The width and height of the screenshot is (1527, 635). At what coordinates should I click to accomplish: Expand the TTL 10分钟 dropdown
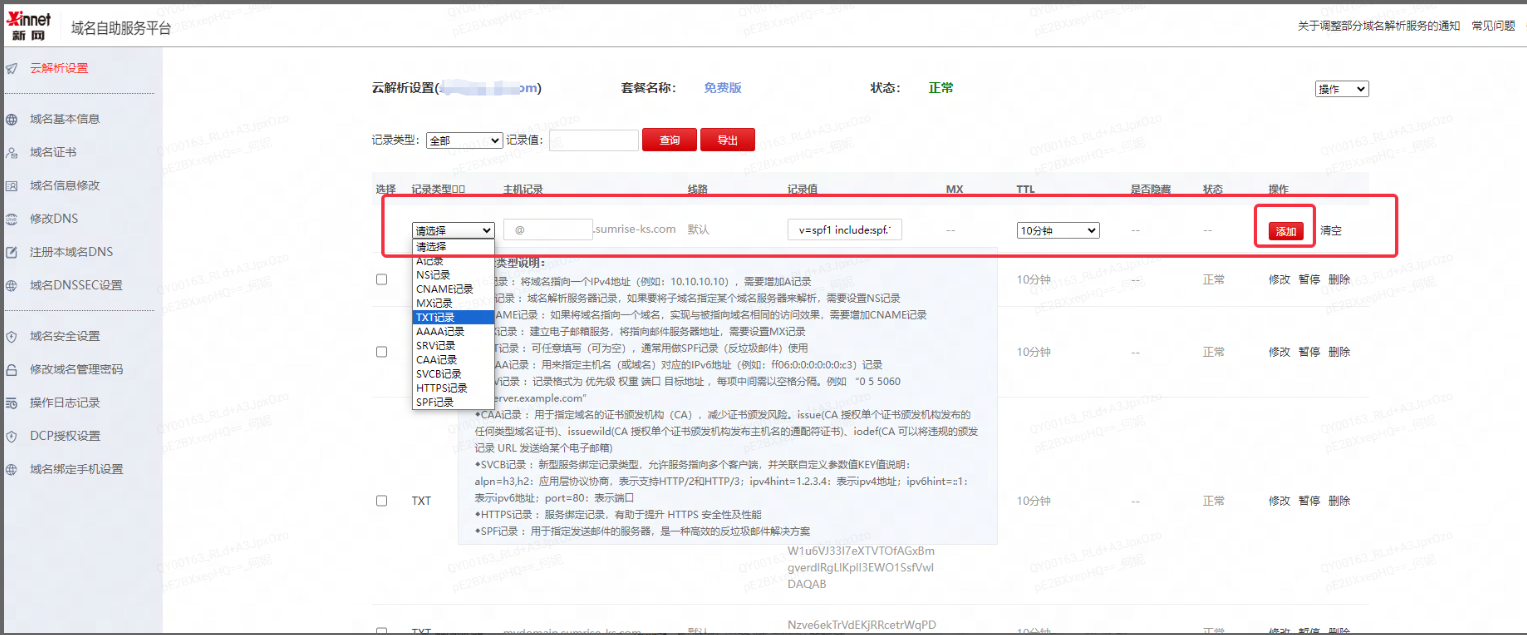coord(1058,231)
